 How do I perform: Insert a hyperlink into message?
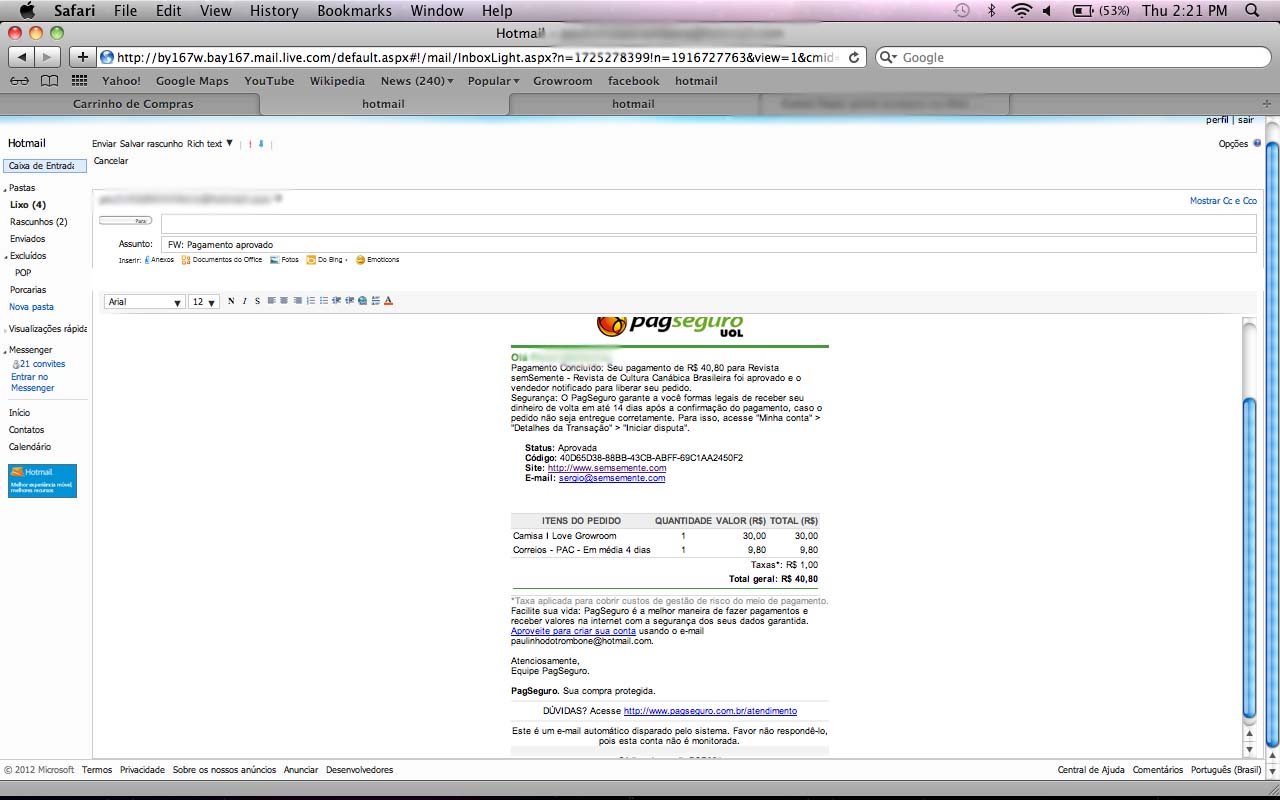click(362, 301)
